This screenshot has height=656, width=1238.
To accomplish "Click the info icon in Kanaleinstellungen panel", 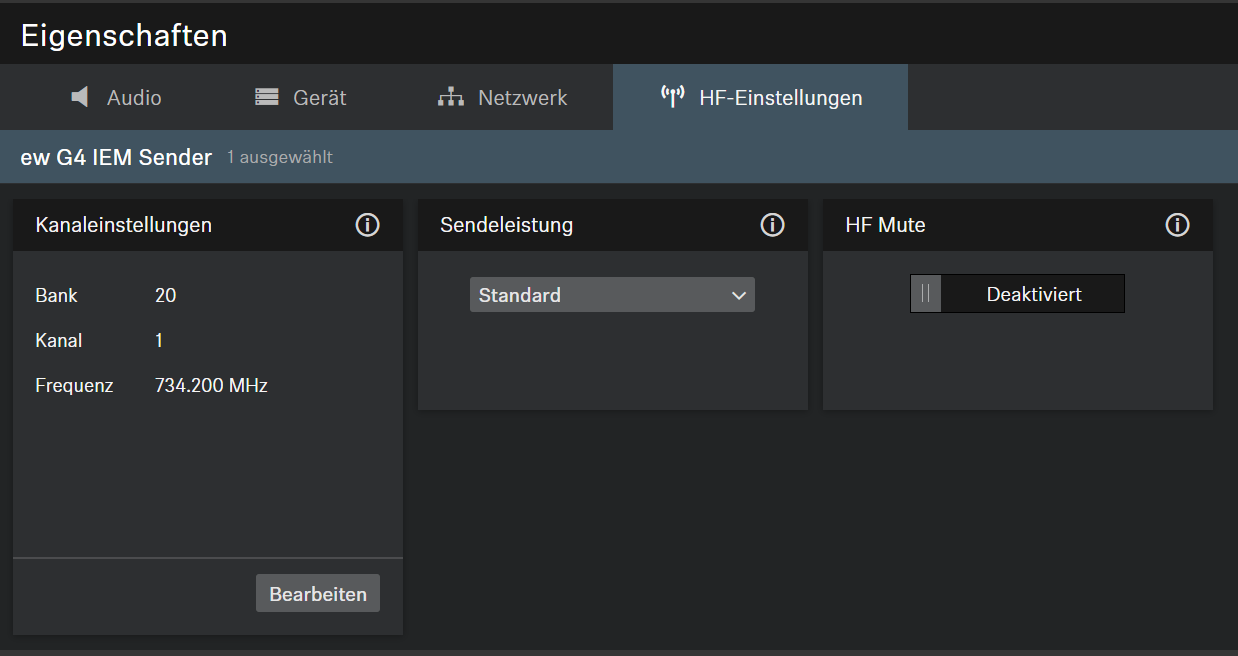I will coord(367,225).
